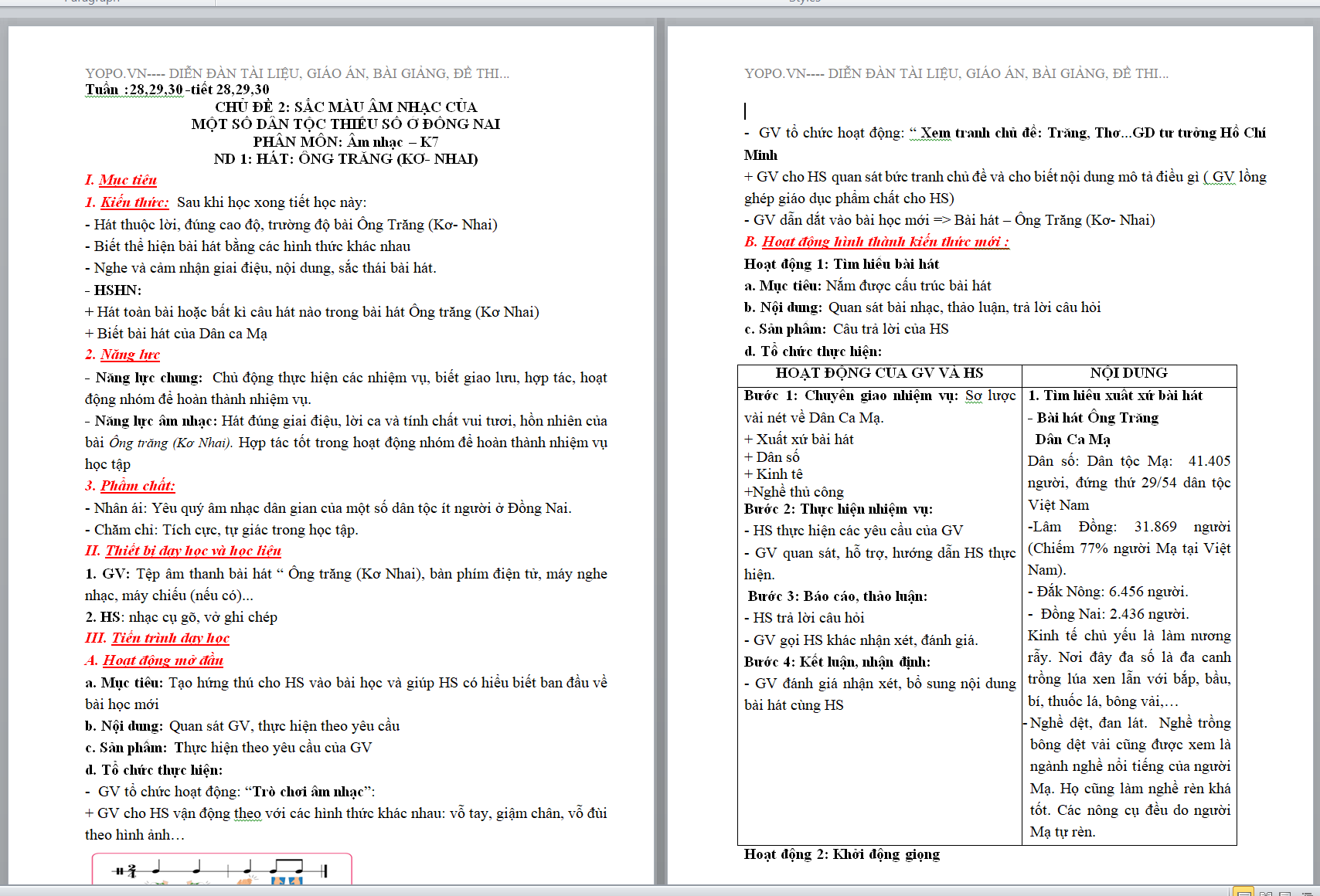Click the line 'PHÂN MÔN: Âm nhạc – K7'

point(345,141)
